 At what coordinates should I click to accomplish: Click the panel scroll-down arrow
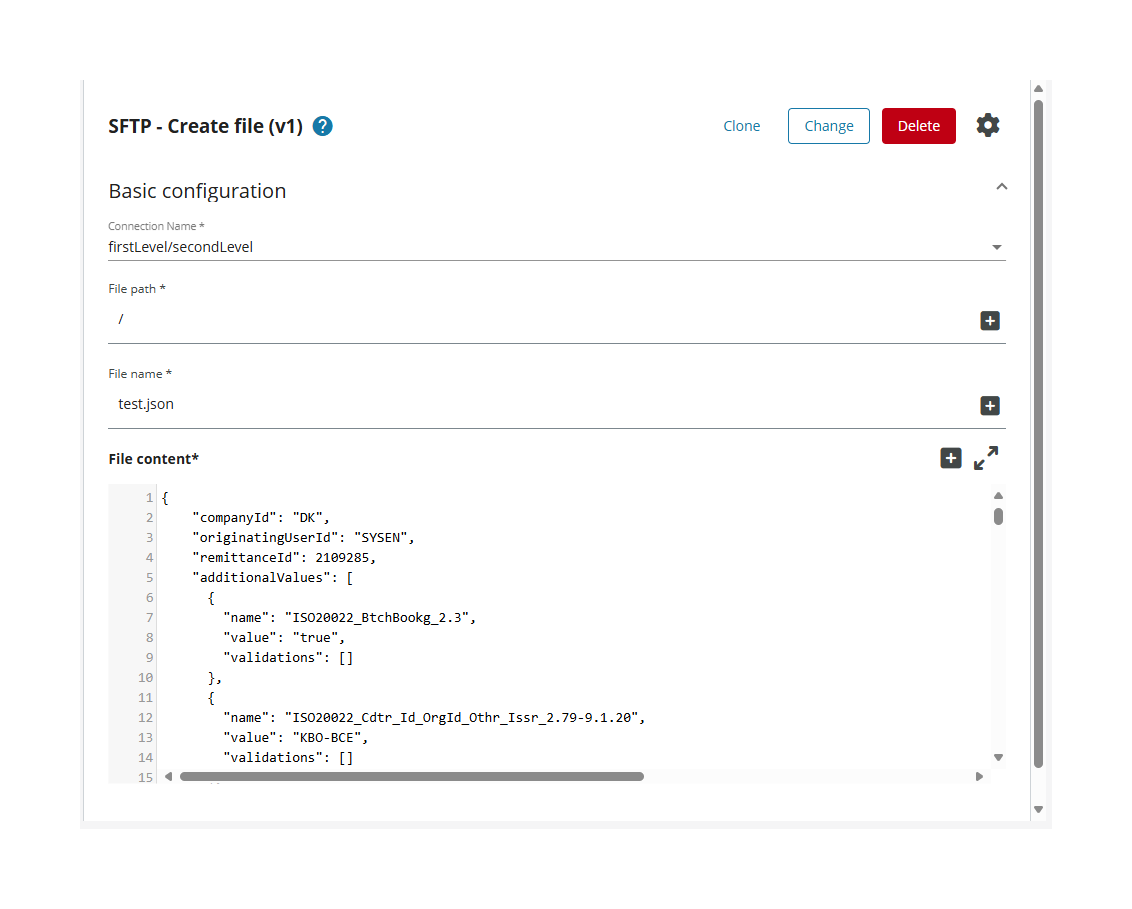[1038, 809]
